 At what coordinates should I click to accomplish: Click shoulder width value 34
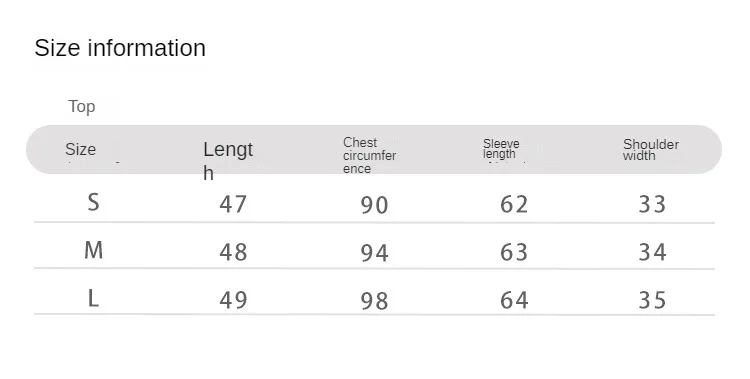pyautogui.click(x=652, y=252)
